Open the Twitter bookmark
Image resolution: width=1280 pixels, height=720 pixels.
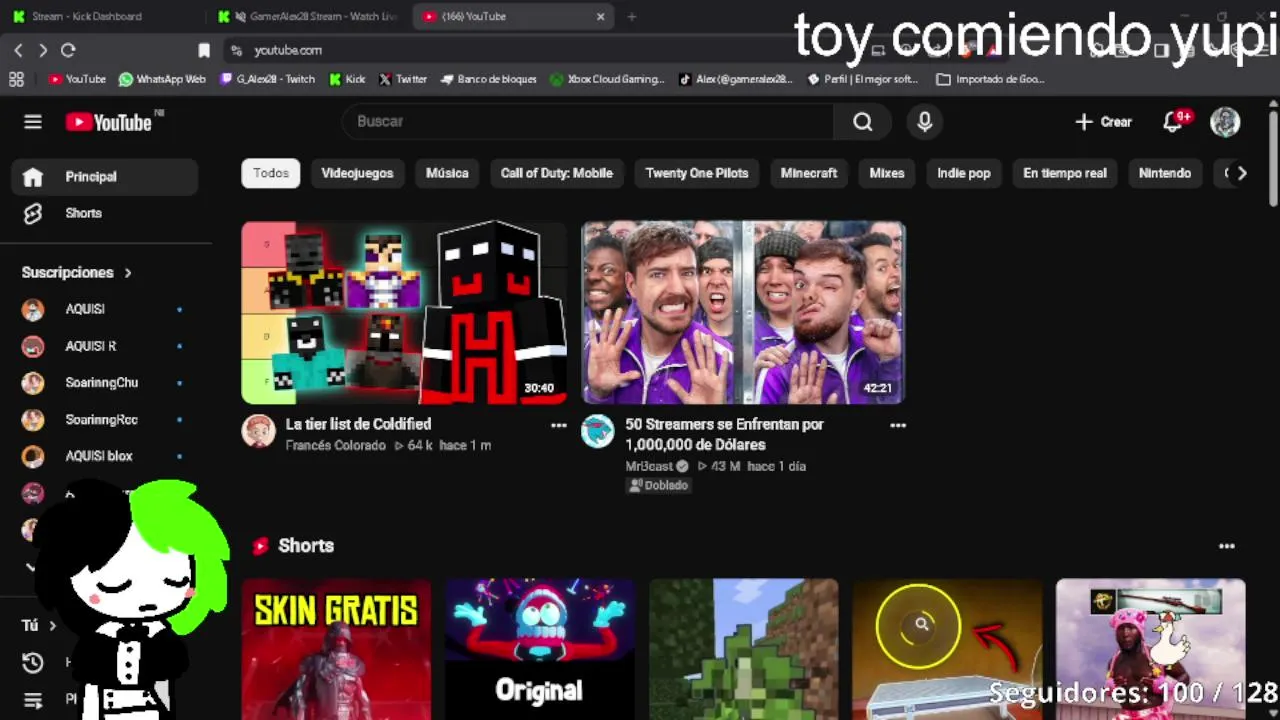pos(403,79)
